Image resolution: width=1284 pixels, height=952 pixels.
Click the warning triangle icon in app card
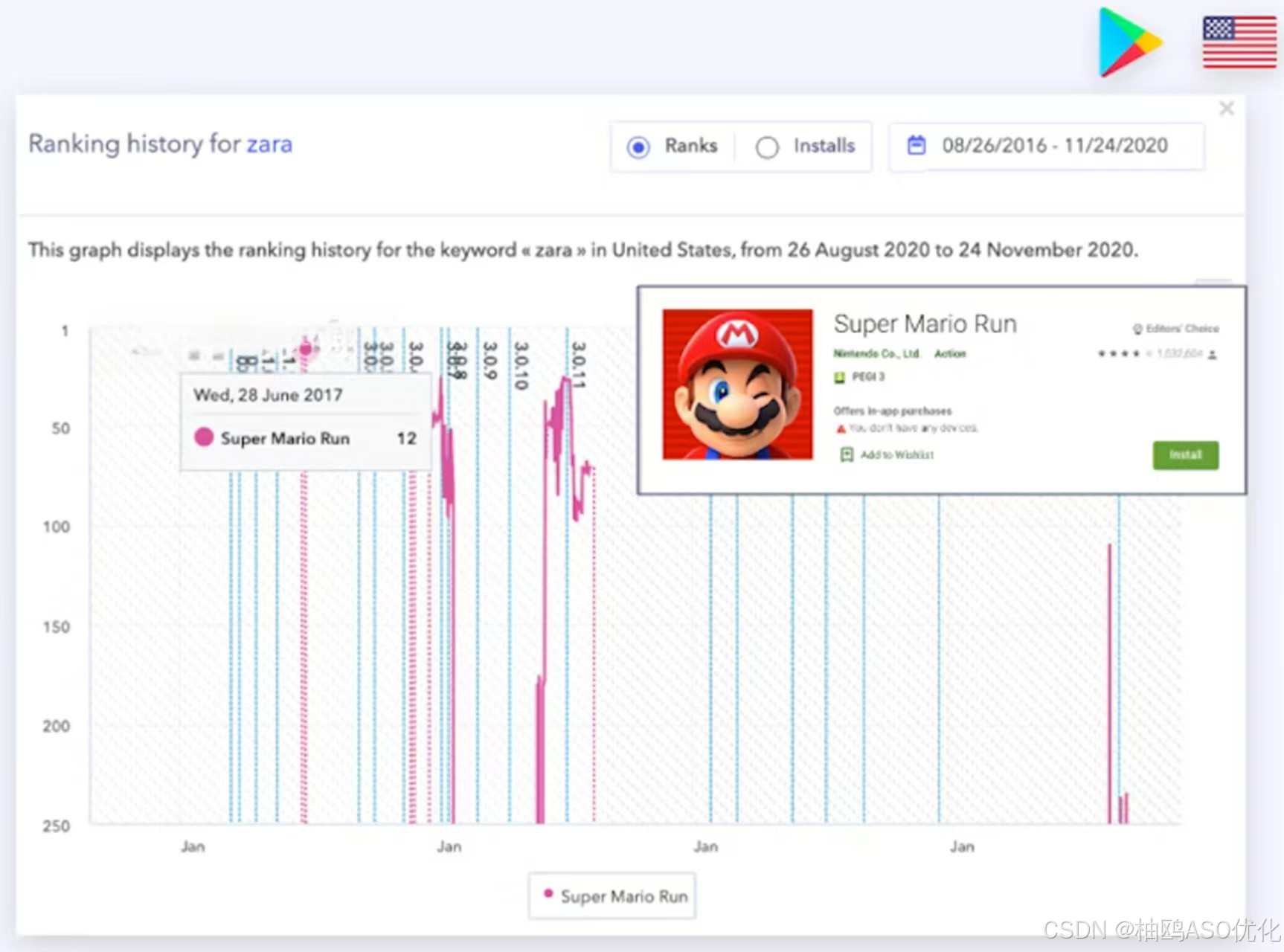841,428
